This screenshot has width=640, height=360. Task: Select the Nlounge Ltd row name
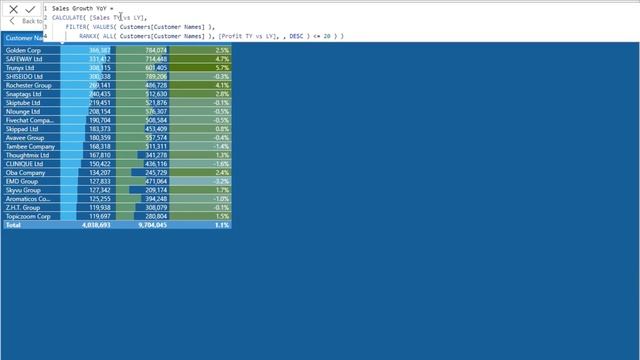pyautogui.click(x=23, y=111)
